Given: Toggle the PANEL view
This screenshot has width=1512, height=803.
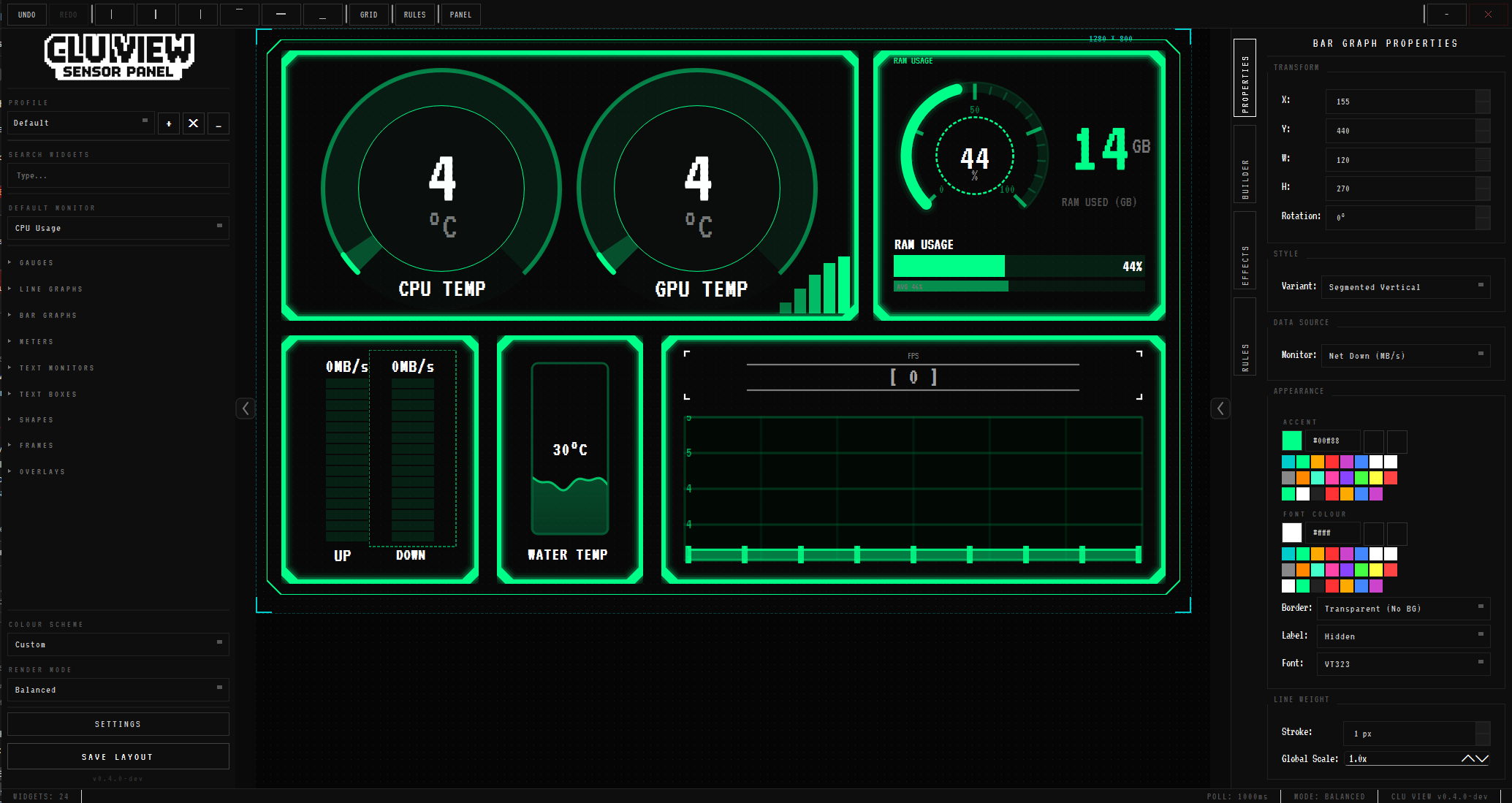Looking at the screenshot, I should click(x=460, y=14).
